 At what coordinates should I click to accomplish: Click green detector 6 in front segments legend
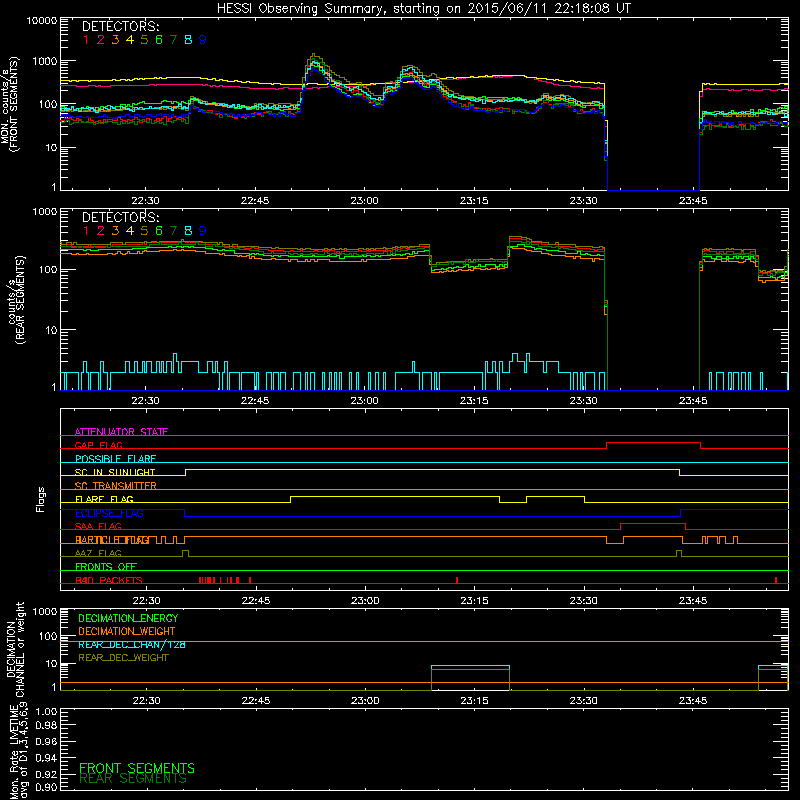[159, 40]
